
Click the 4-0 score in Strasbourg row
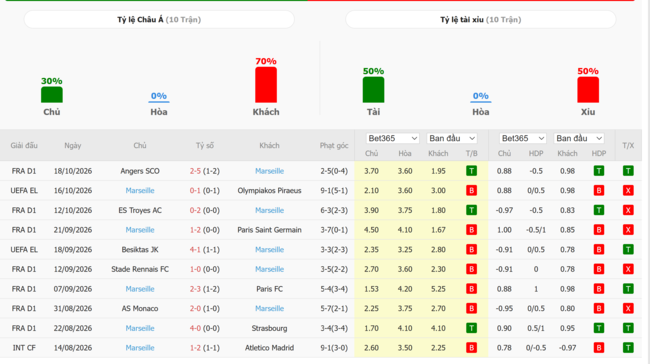coord(195,328)
